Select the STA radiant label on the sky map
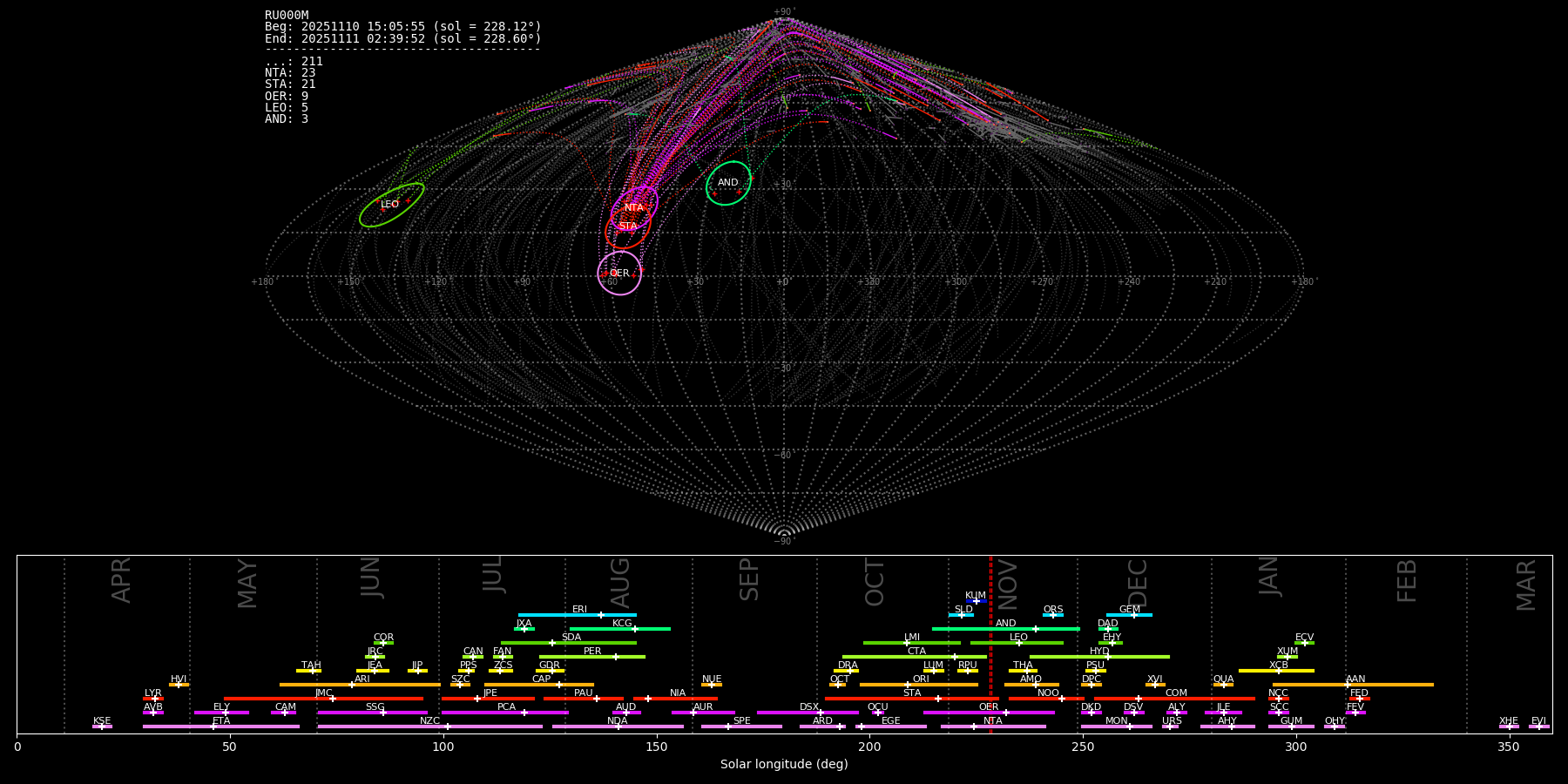Viewport: 1568px width, 784px height. (x=627, y=226)
